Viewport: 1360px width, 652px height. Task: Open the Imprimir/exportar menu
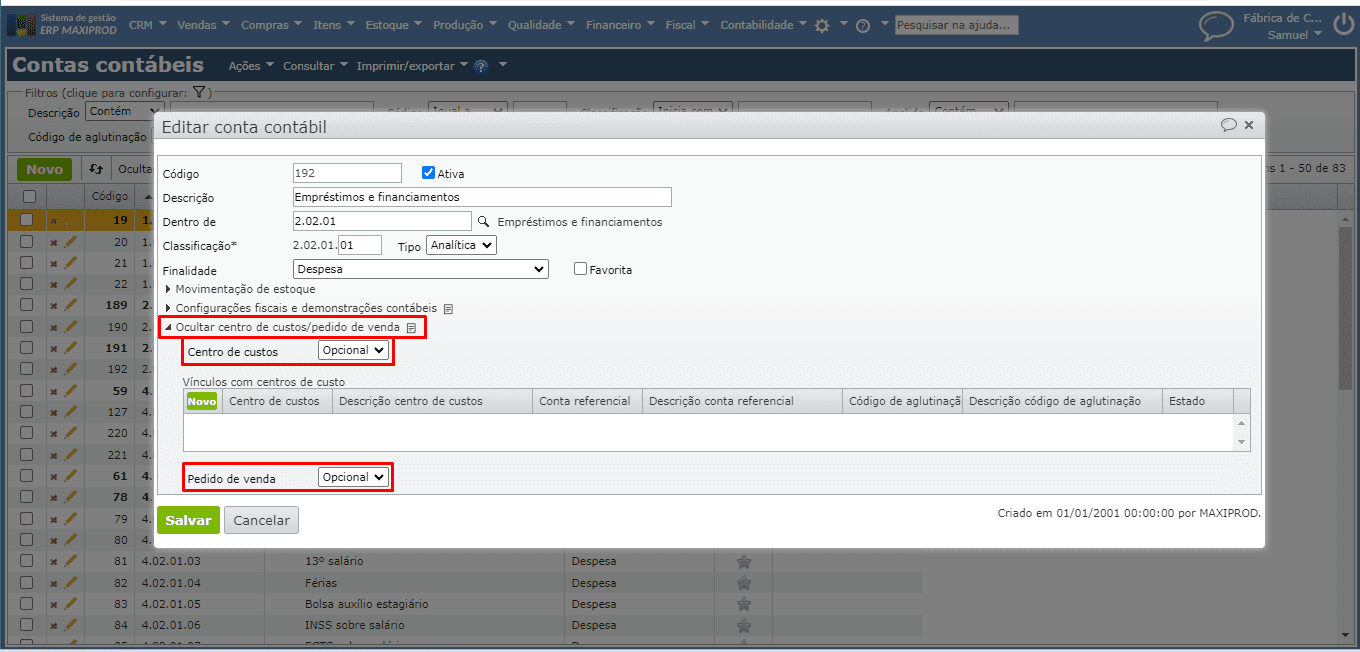point(412,66)
